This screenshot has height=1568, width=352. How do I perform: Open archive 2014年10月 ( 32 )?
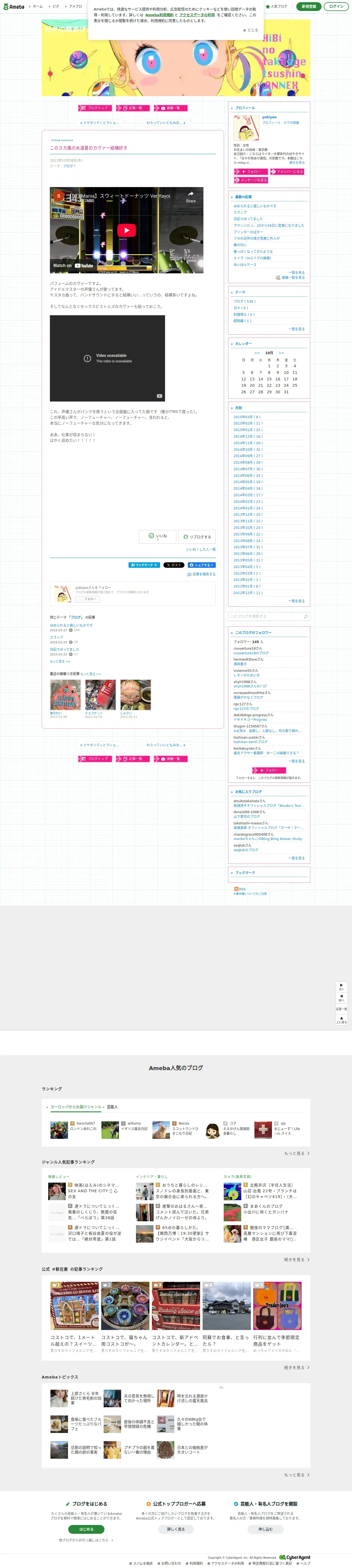(x=248, y=449)
